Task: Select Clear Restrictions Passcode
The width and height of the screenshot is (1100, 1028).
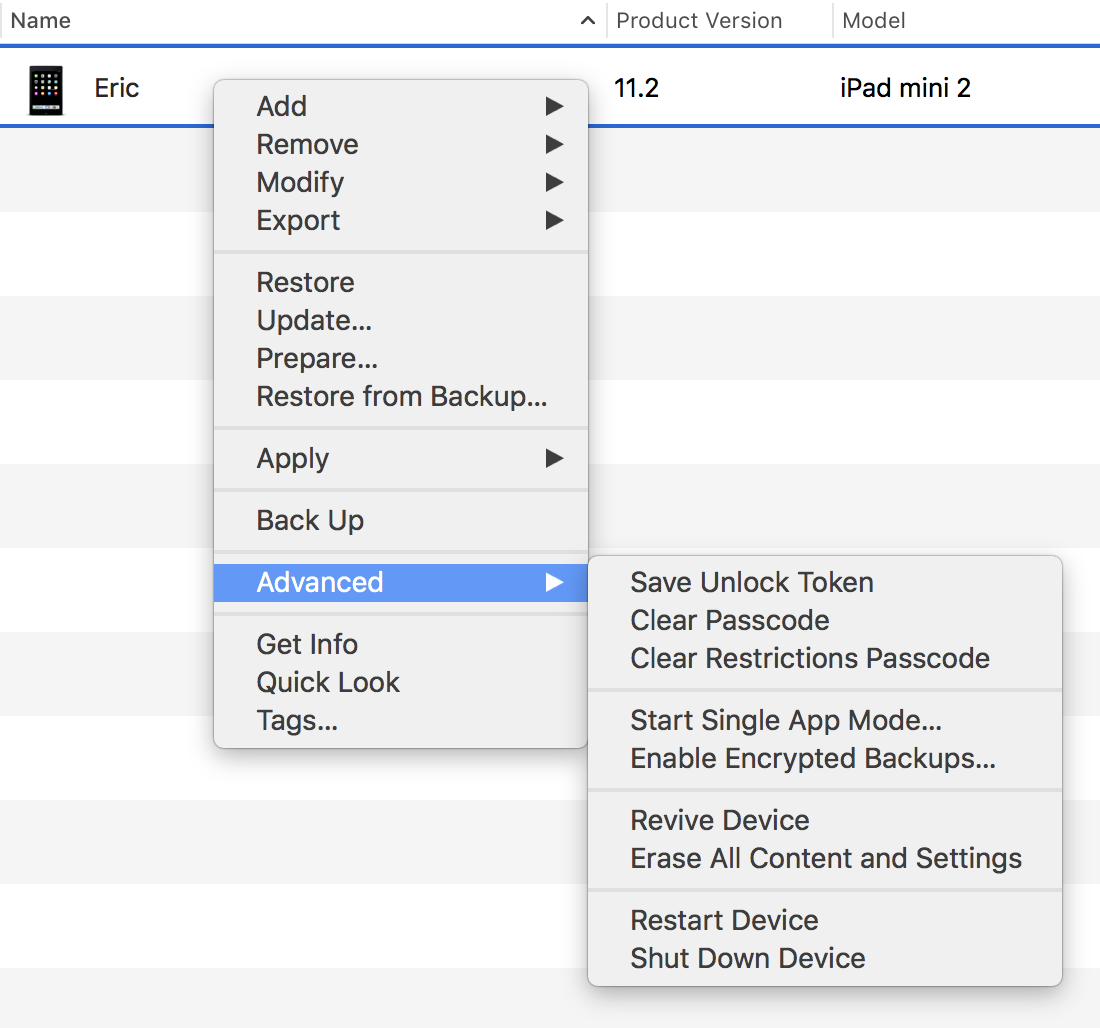Action: [825, 658]
